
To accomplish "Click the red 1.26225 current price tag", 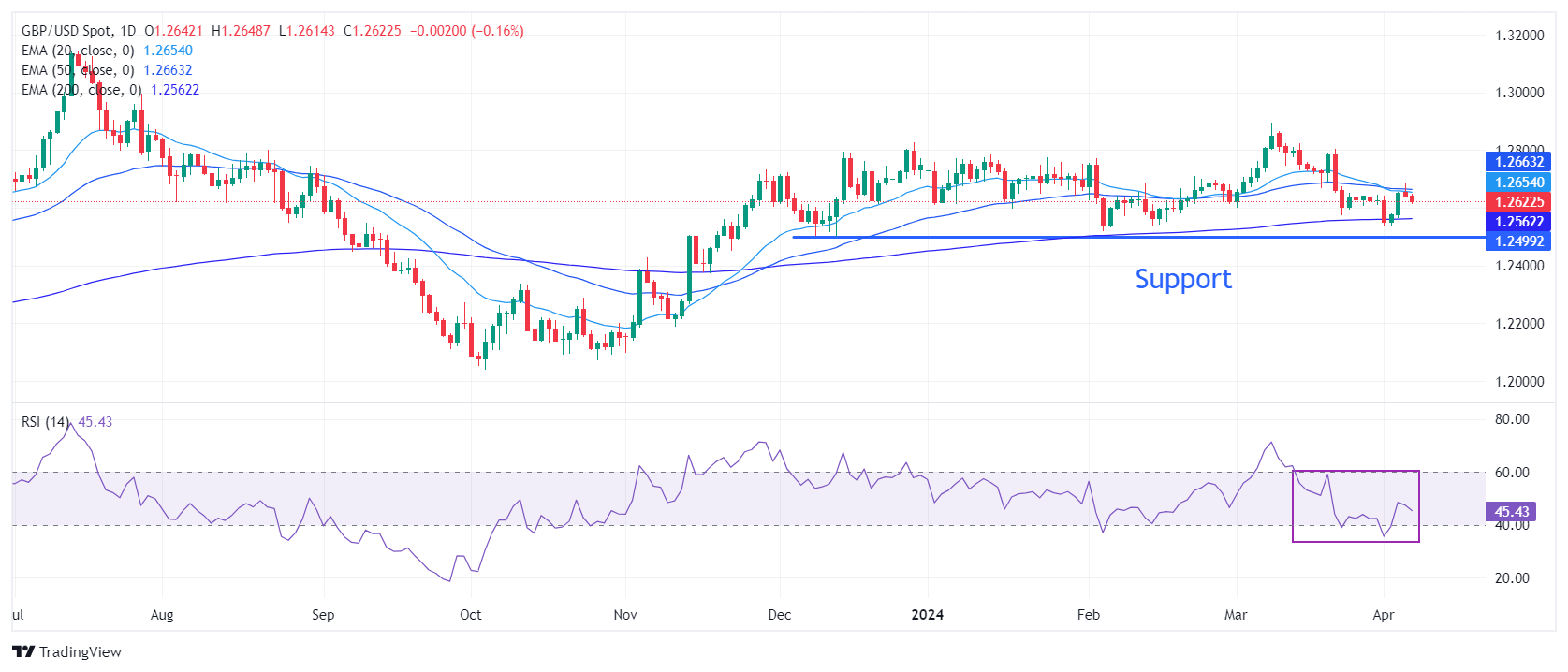I will coord(1517,201).
